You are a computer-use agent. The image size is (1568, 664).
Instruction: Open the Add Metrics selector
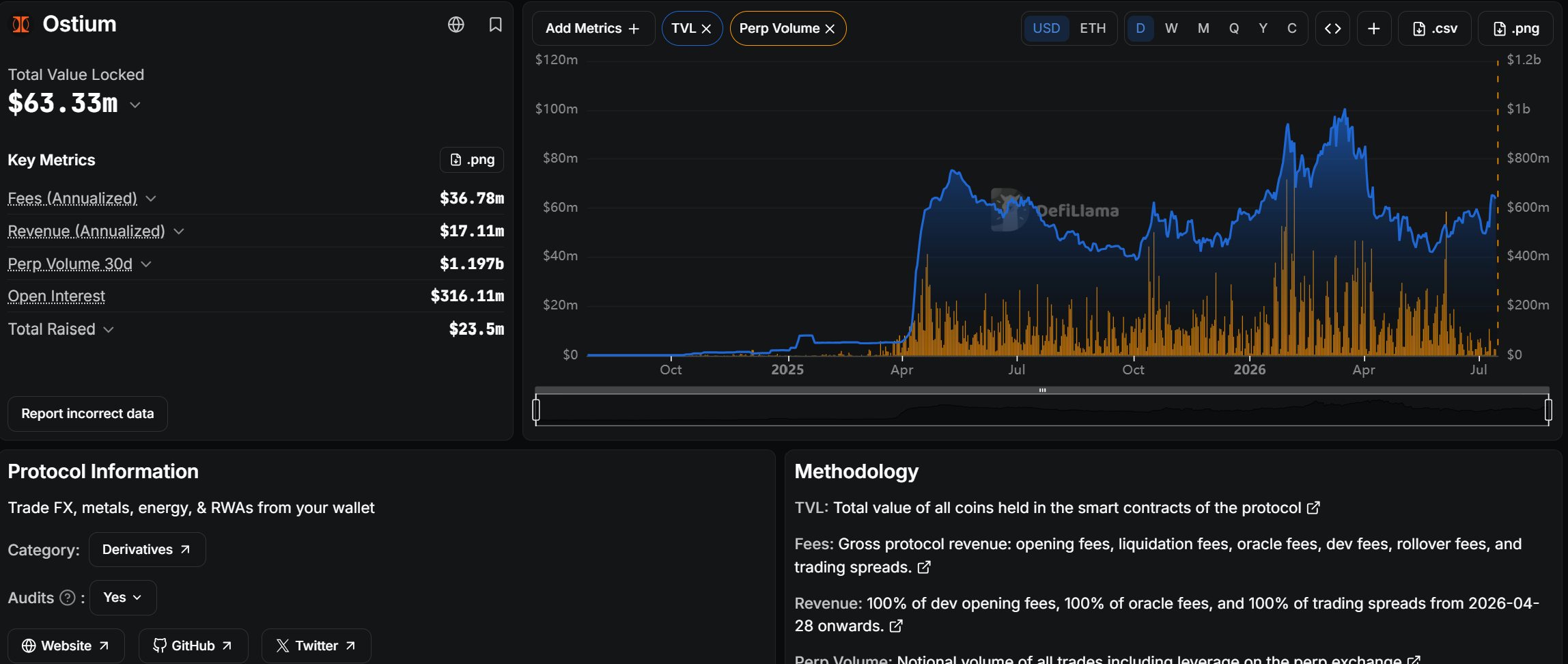593,29
